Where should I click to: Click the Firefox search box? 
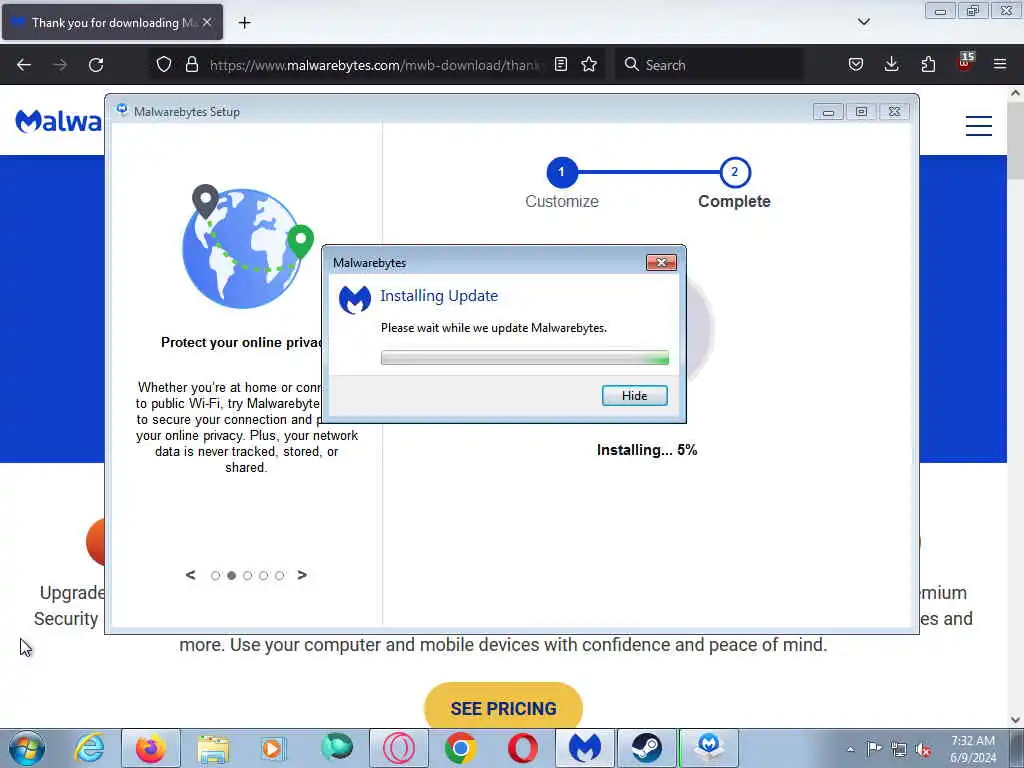click(709, 65)
